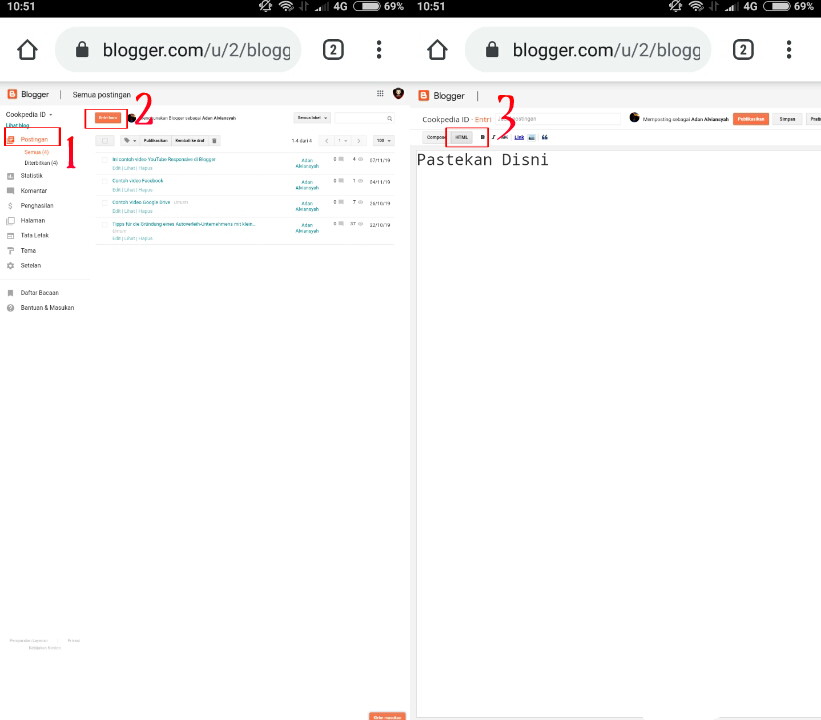Open post 'Contoh video Facebook'
Viewport: 821px width, 720px height.
point(137,181)
